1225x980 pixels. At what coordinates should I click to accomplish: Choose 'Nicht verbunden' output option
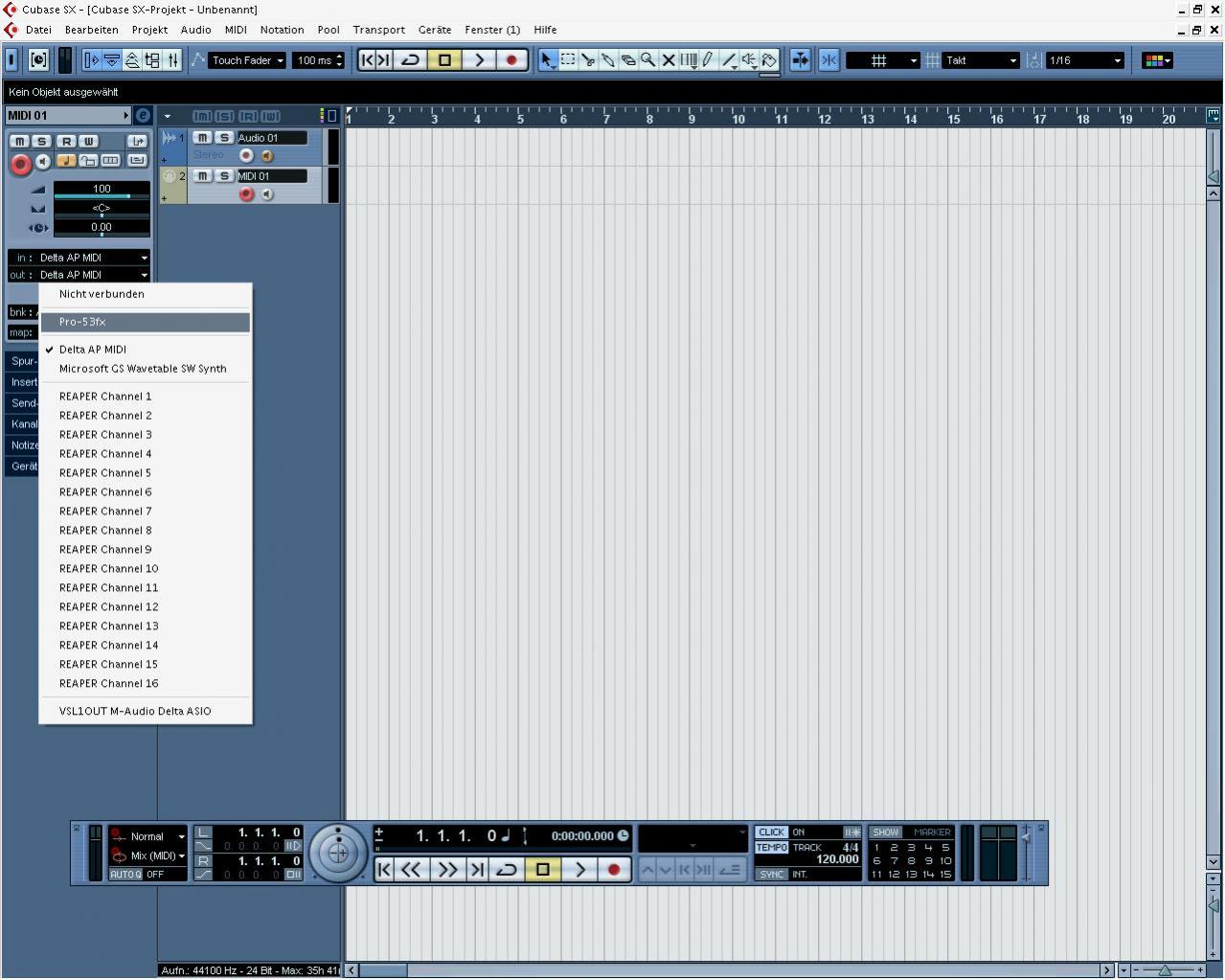(146, 294)
